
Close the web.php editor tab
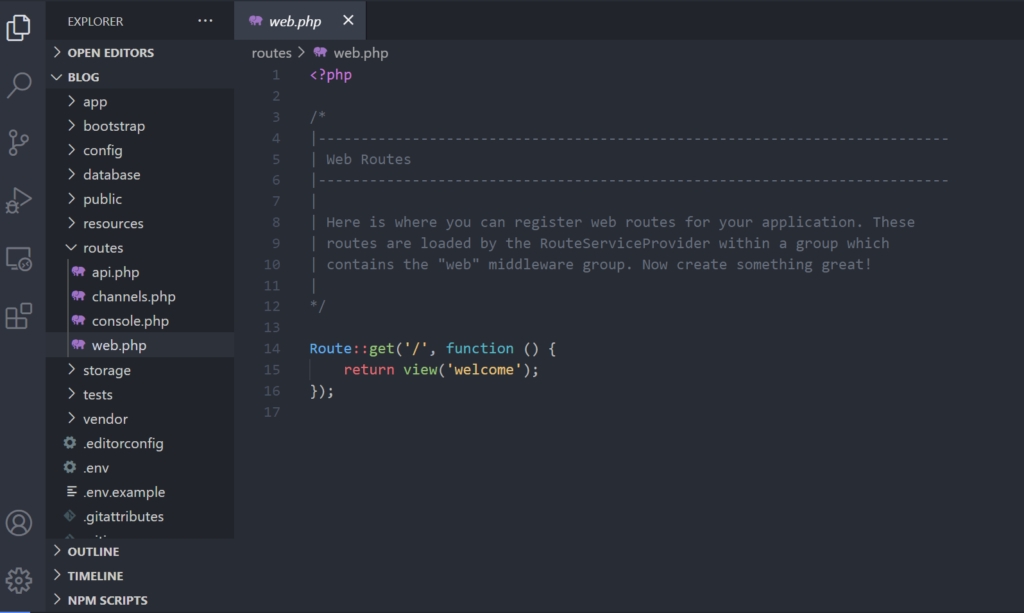(348, 20)
